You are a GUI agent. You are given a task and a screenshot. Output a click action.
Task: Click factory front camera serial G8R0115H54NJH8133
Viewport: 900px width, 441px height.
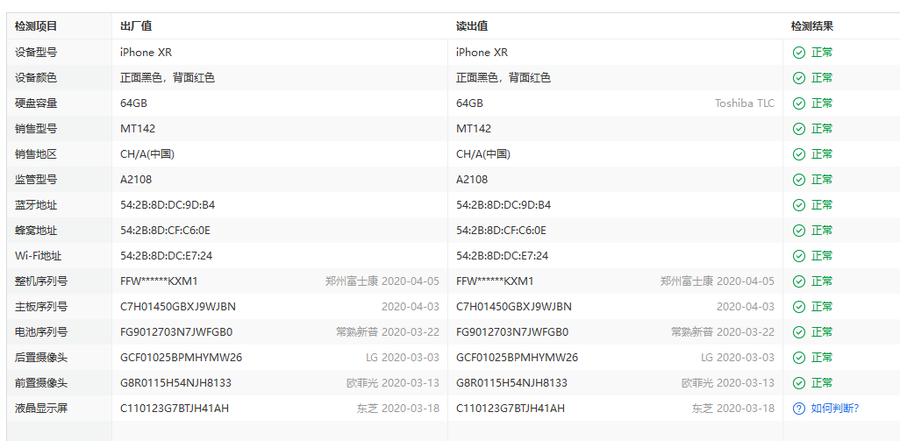coord(176,383)
